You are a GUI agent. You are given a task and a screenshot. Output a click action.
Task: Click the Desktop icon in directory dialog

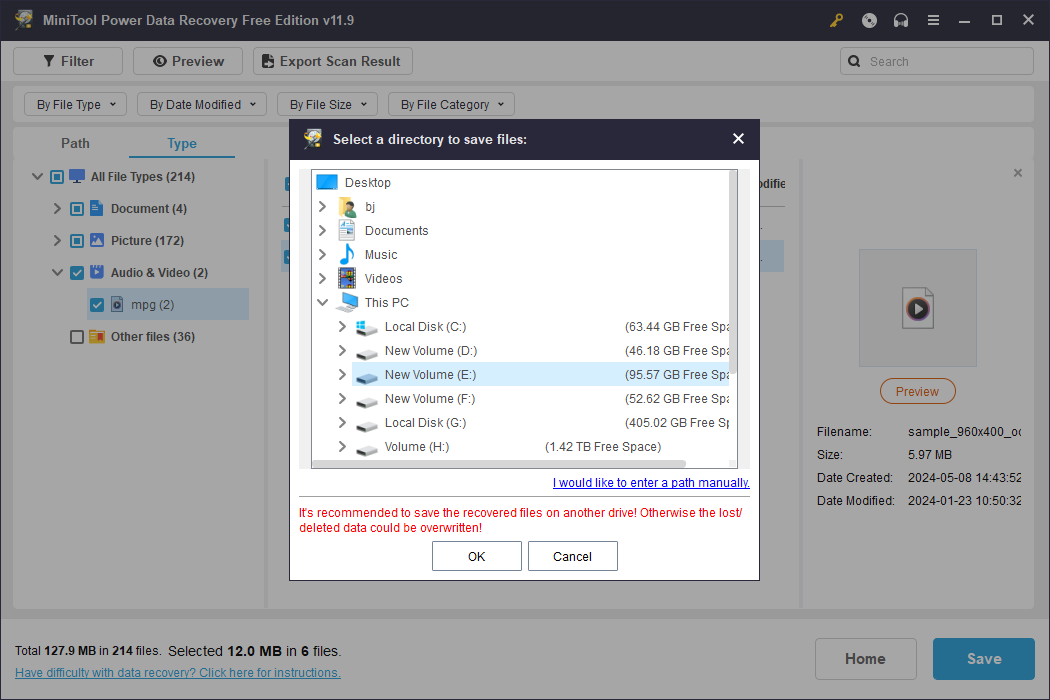coord(327,182)
